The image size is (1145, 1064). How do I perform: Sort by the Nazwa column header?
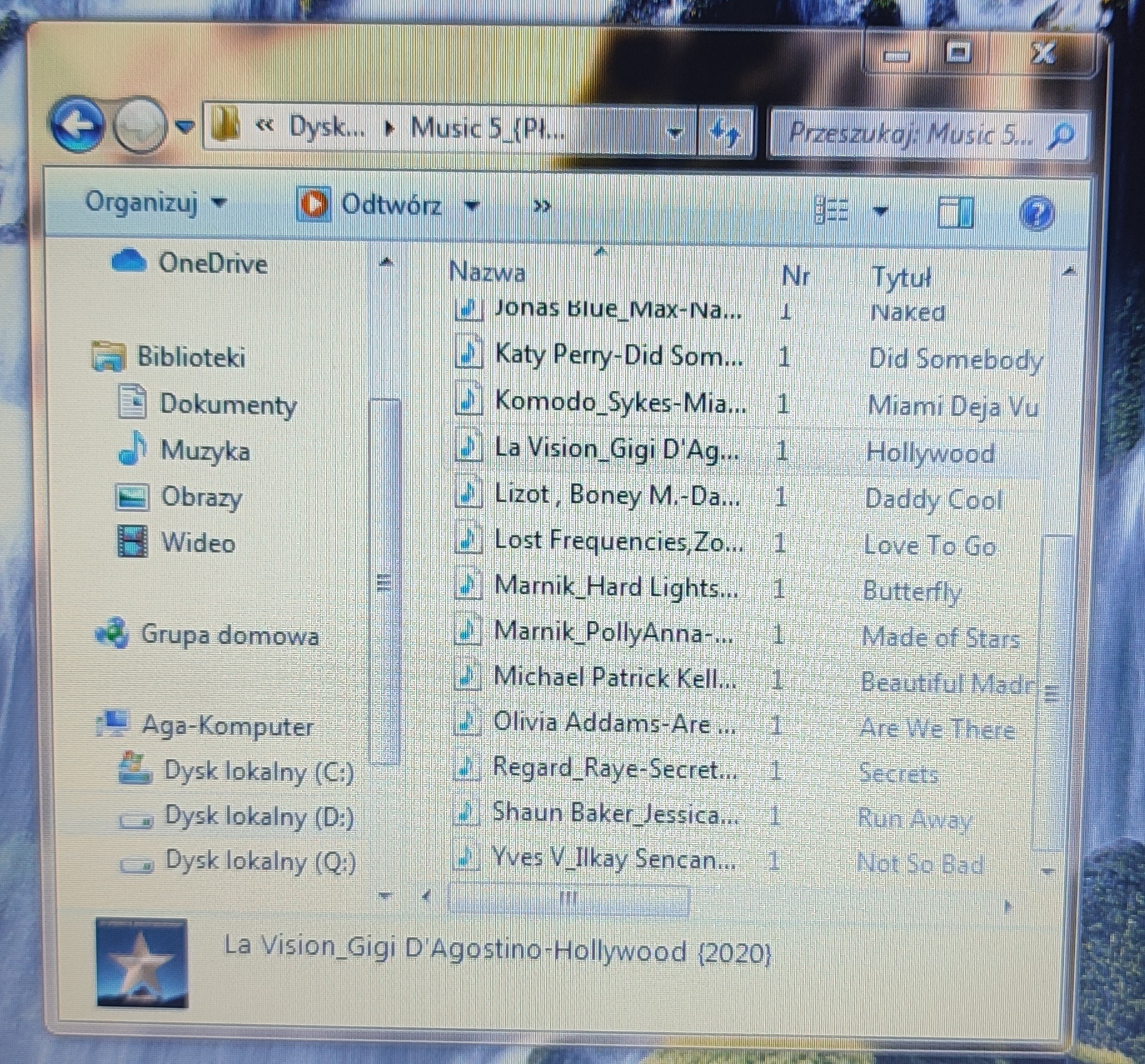point(488,272)
